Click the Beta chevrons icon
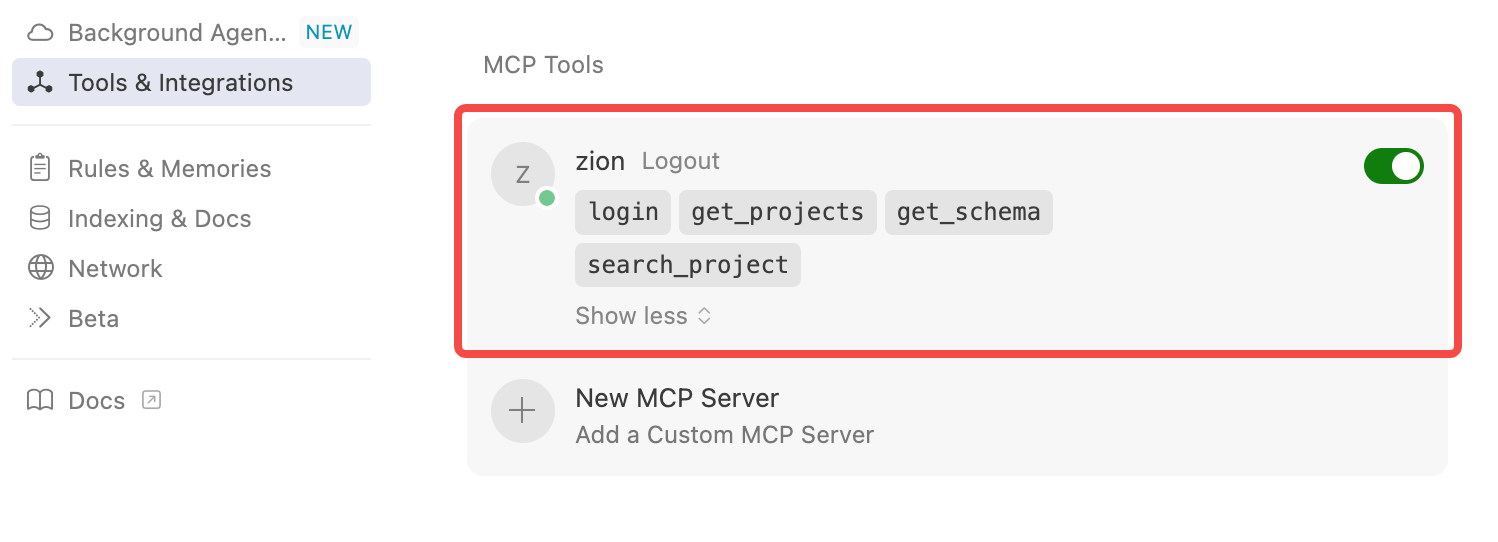Screen dimensions: 1498x542 [x=40, y=319]
